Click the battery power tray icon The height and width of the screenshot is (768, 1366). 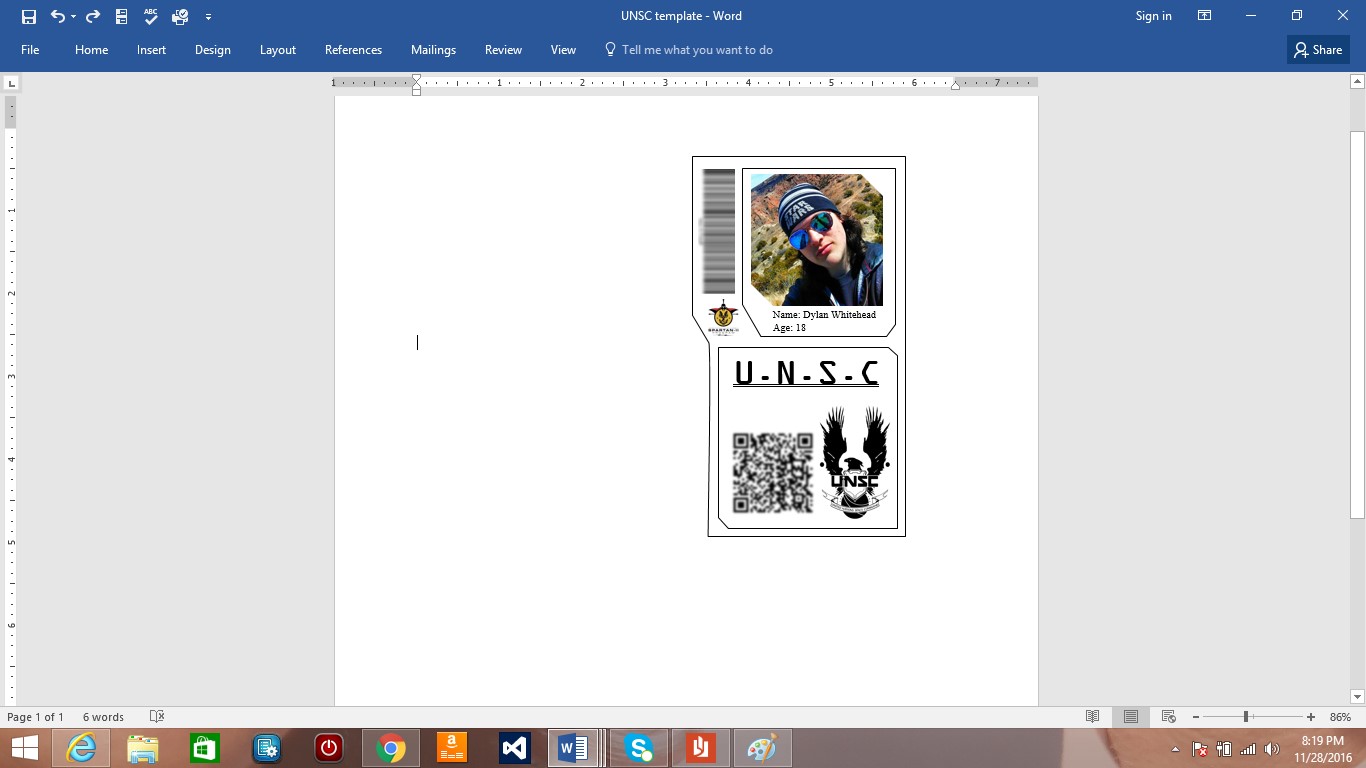pos(1224,749)
